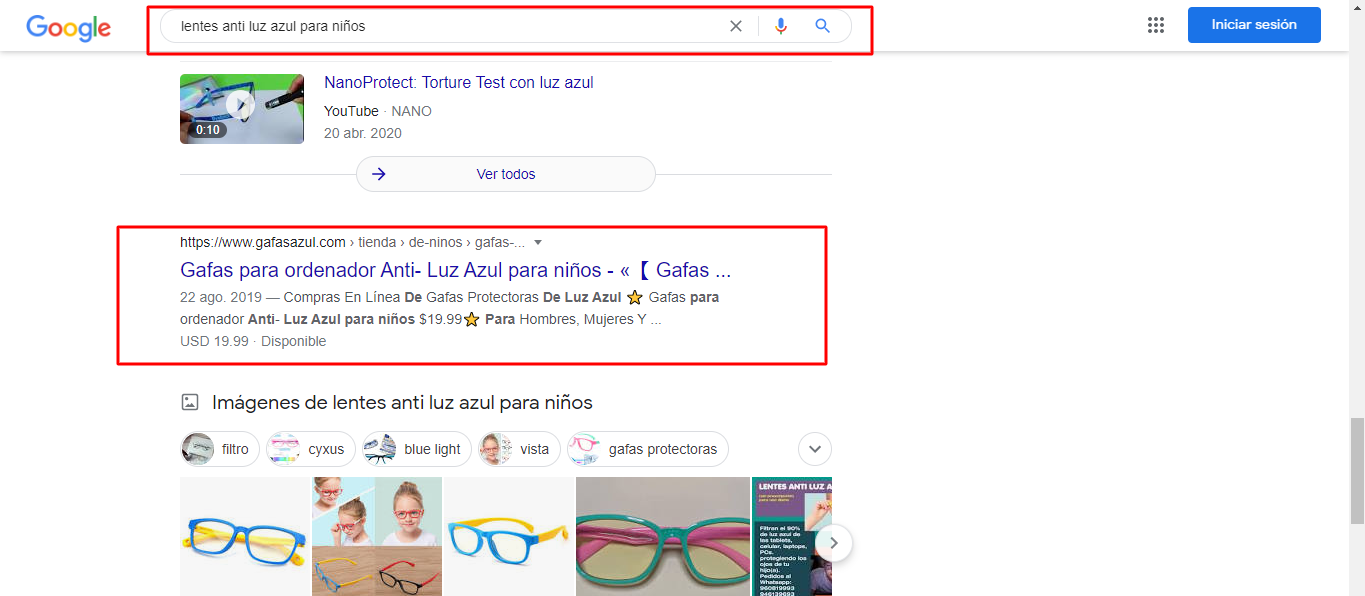The height and width of the screenshot is (596, 1365).
Task: Open girls wearing red glasses image
Action: (377, 536)
